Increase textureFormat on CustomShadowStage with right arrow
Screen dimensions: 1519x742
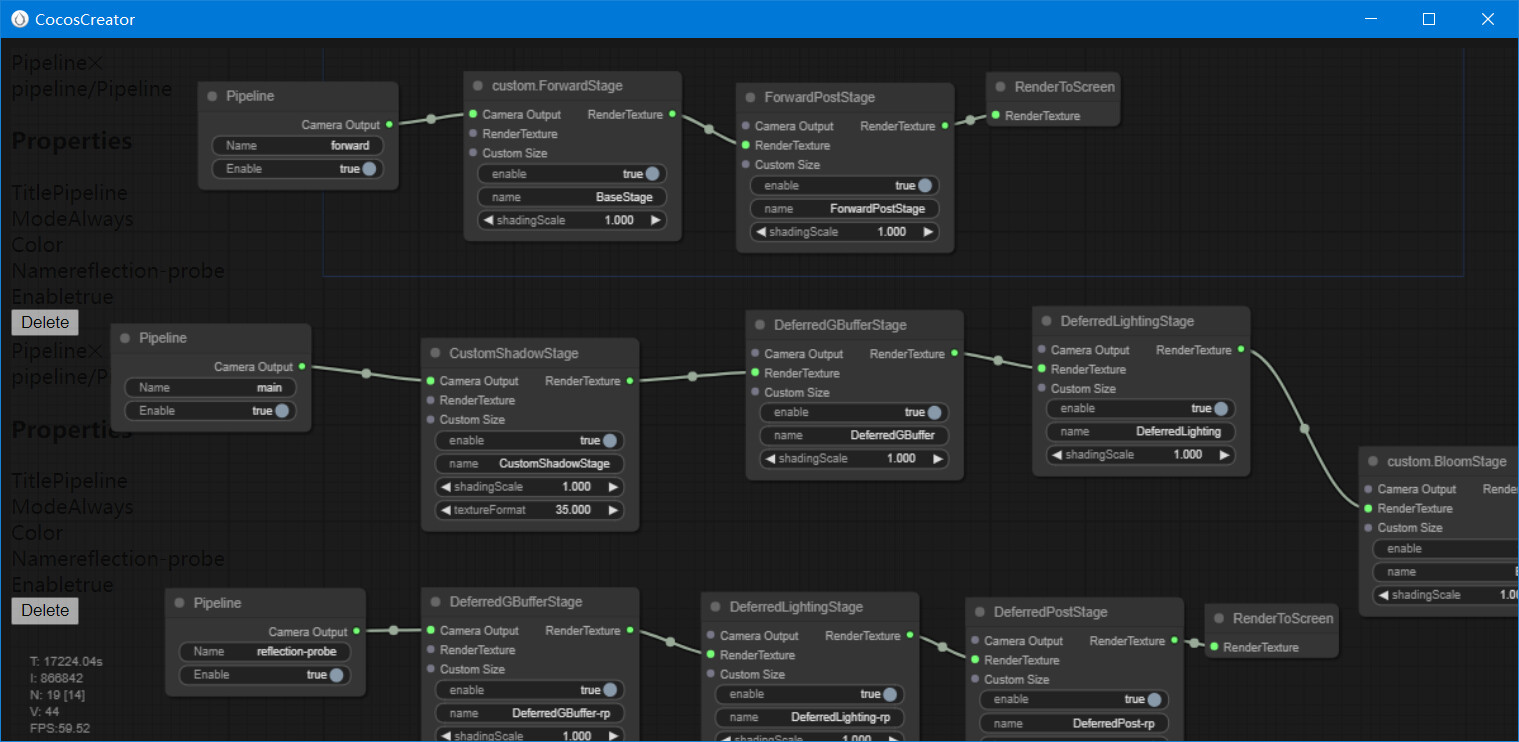pos(613,510)
